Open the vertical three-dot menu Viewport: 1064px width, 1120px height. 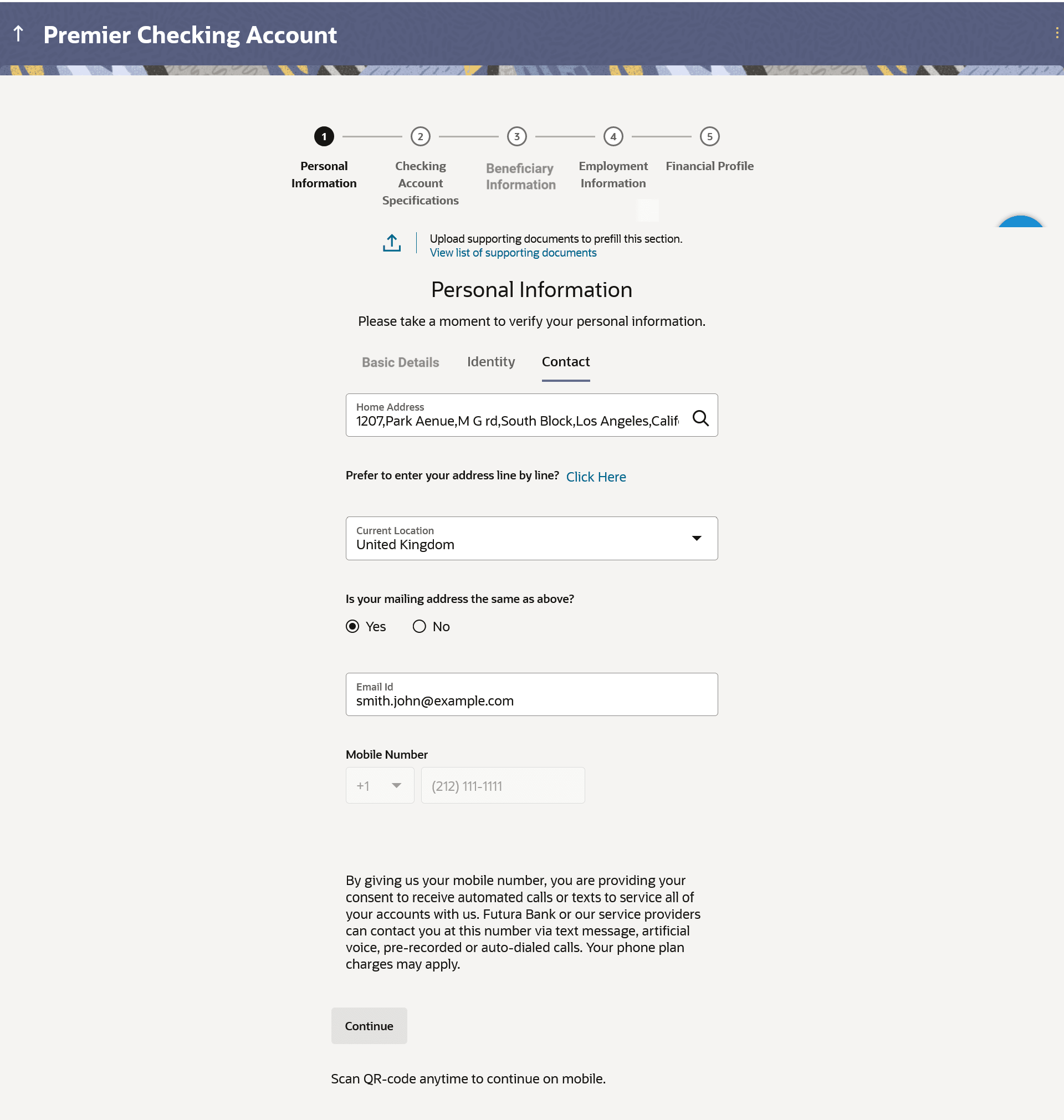point(1057,33)
